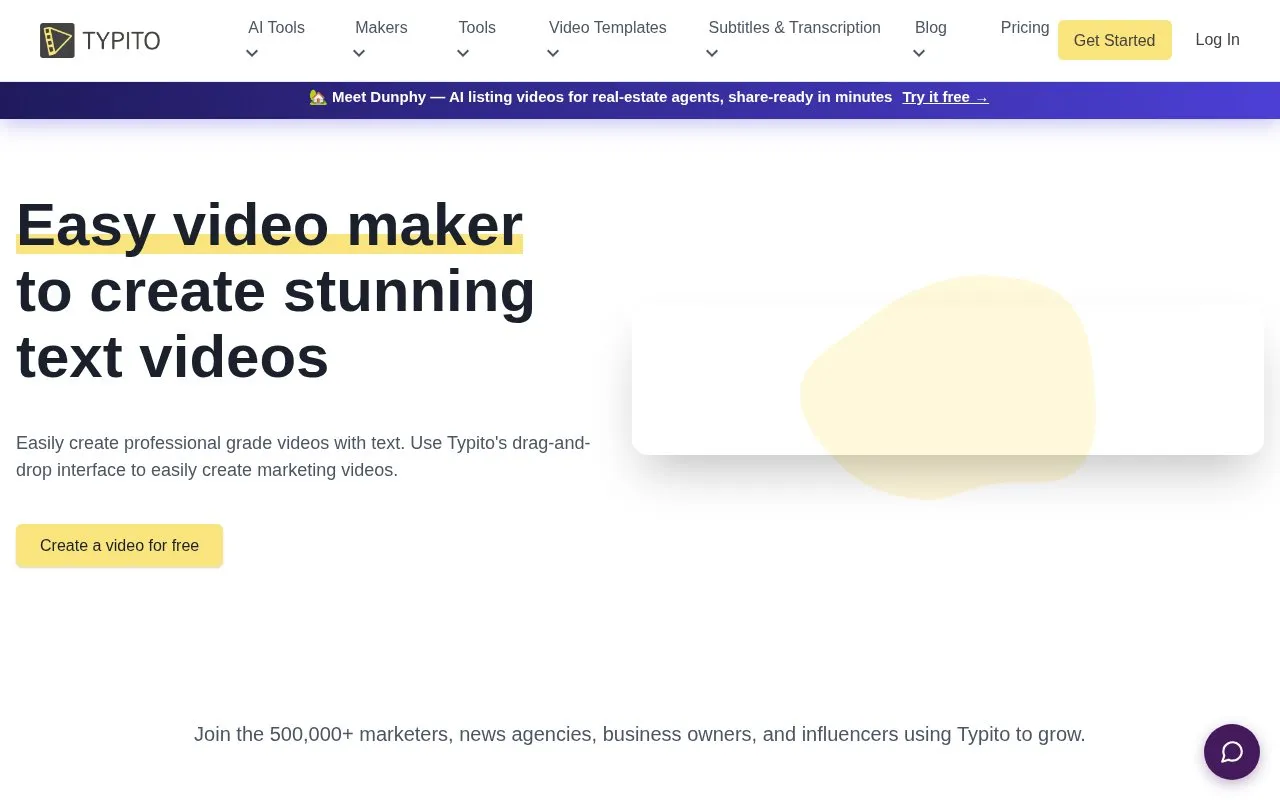This screenshot has height=800, width=1280.
Task: Expand the Makers chevron
Action: (359, 54)
